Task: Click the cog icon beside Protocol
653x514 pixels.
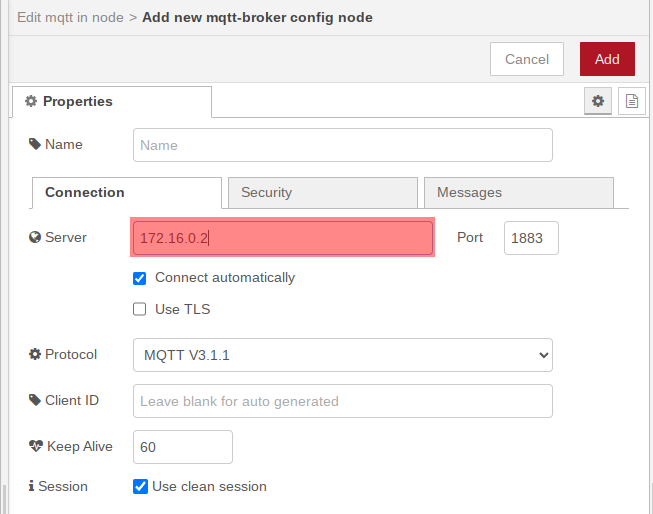Action: tap(36, 354)
